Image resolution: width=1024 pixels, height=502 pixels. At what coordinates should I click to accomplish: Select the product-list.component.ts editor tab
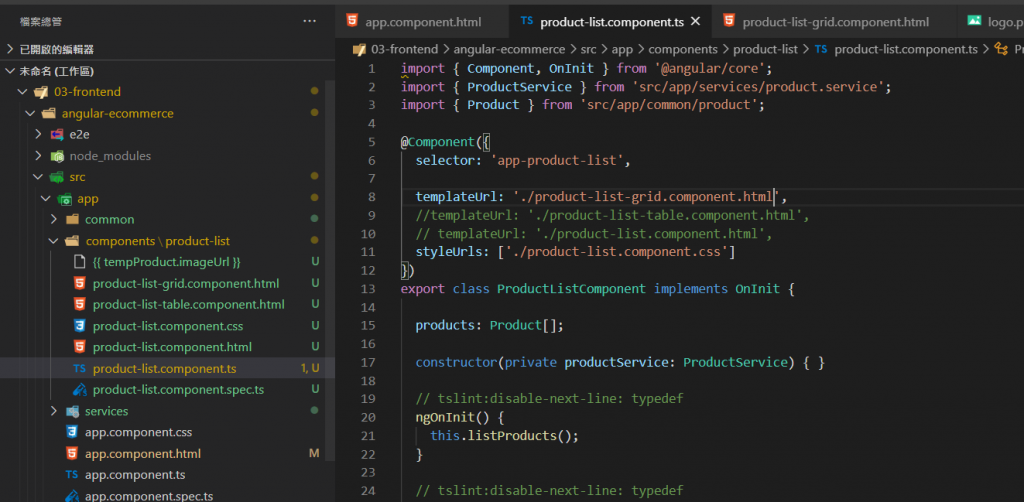point(611,22)
